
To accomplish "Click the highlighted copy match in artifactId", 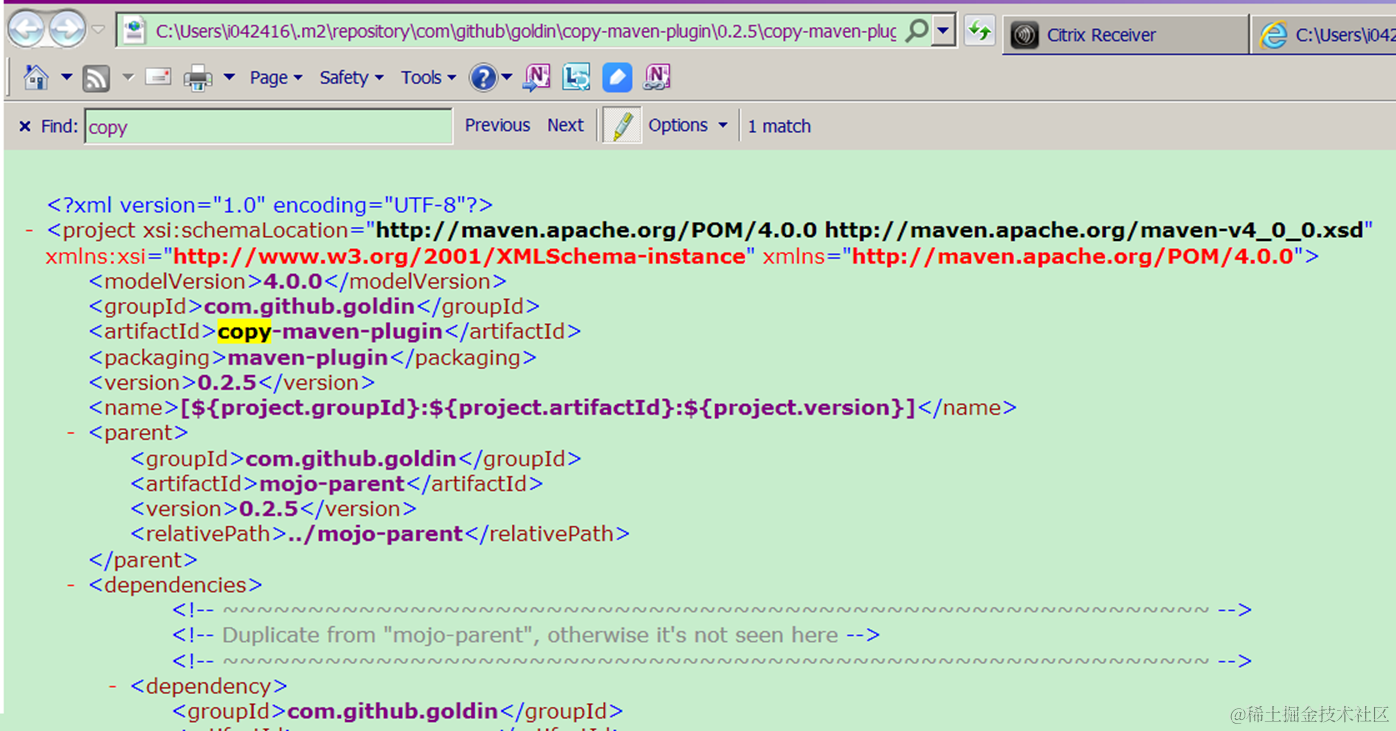I will coord(244,331).
